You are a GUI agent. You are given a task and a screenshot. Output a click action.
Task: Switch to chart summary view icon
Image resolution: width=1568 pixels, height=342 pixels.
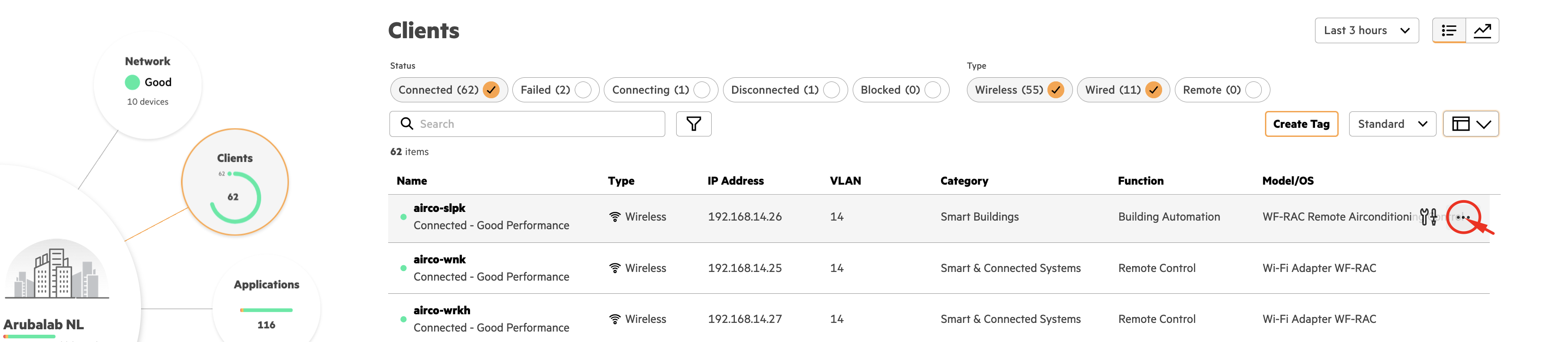1482,30
